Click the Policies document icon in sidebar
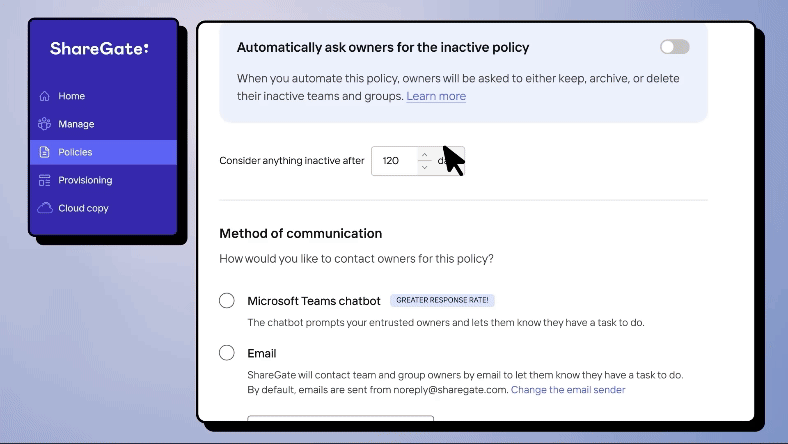 pyautogui.click(x=44, y=152)
